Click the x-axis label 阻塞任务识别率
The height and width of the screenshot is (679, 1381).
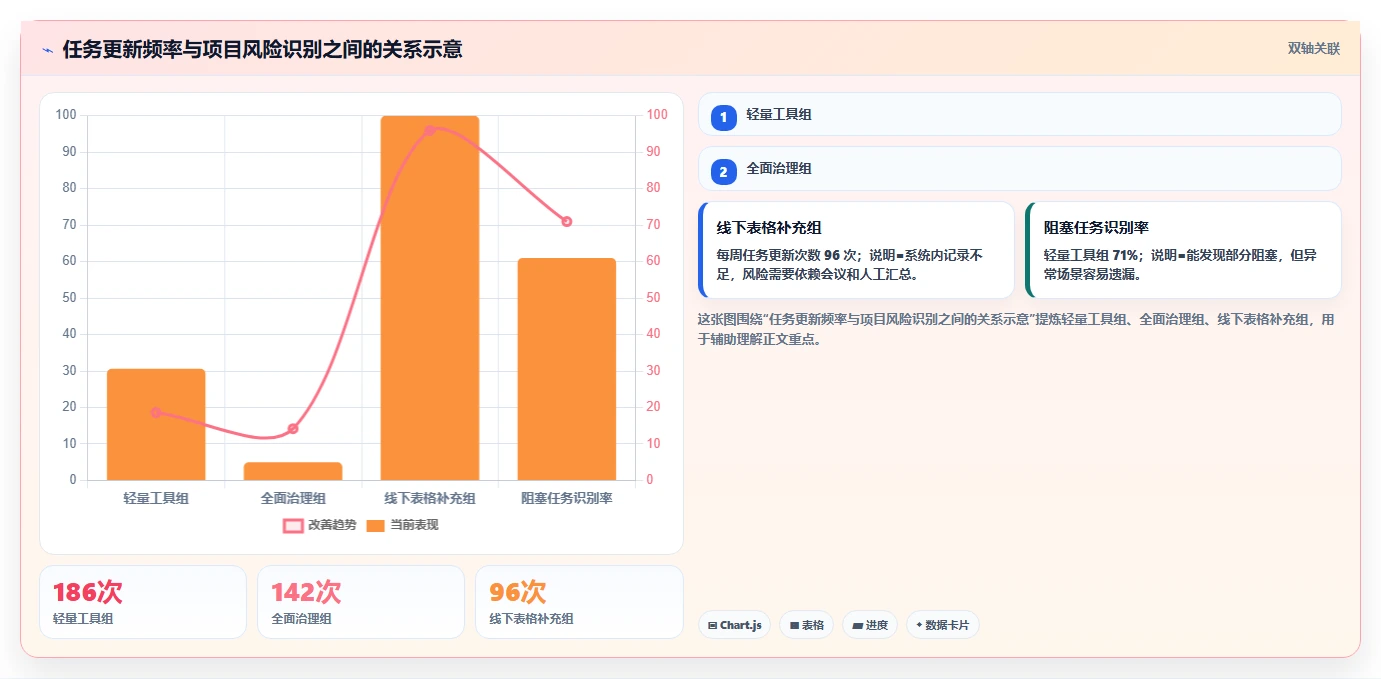click(x=567, y=498)
